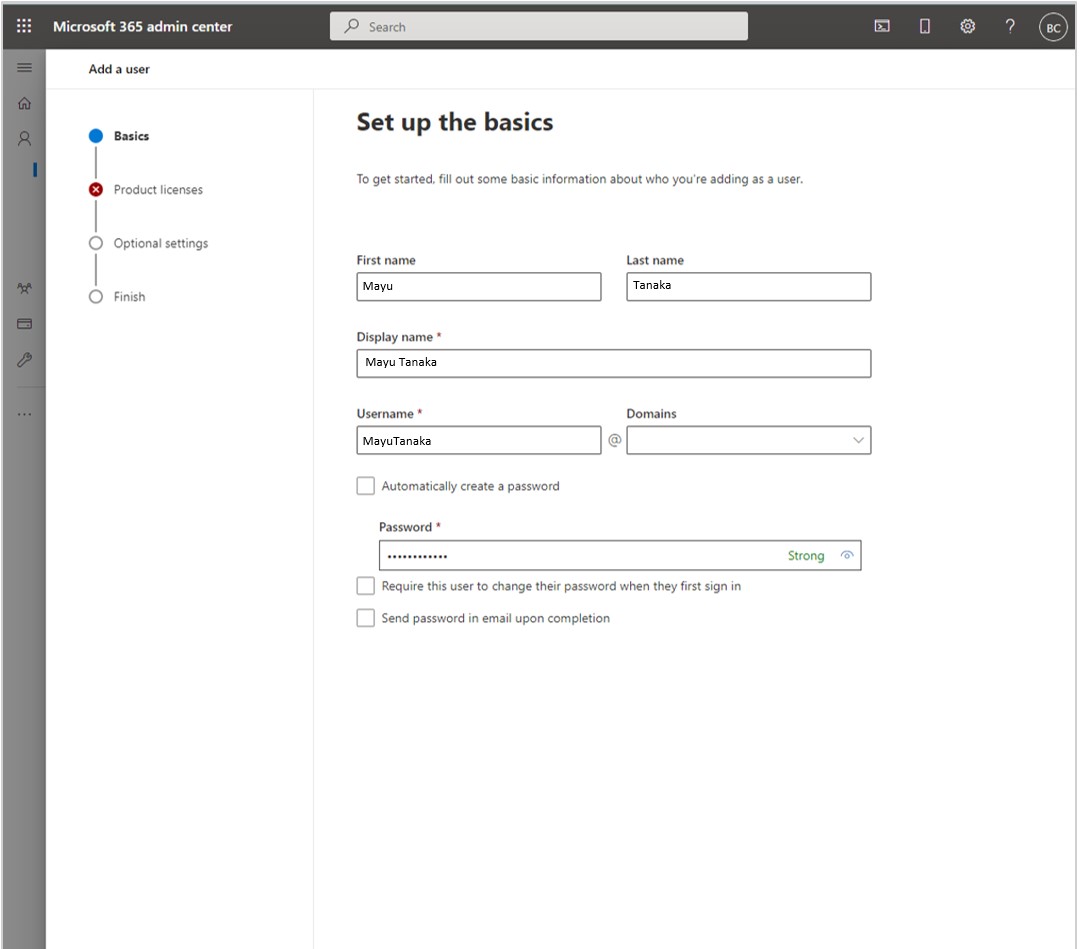Click the search magnifier icon
Viewport: 1081px width, 949px height.
[x=352, y=26]
